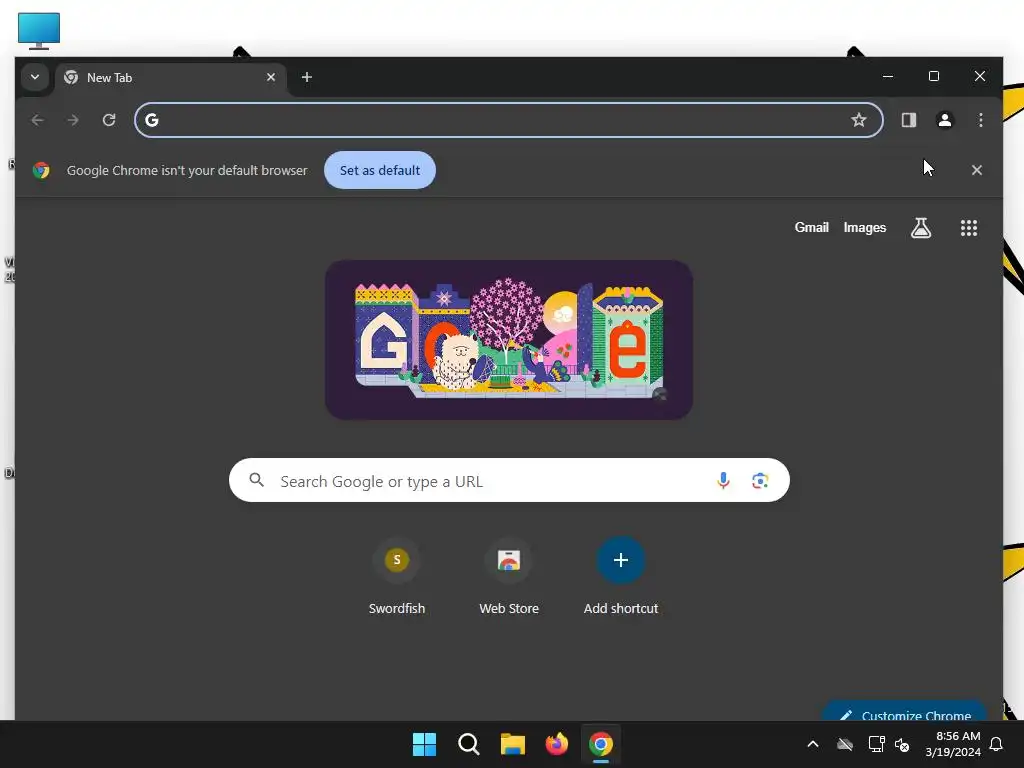Image resolution: width=1024 pixels, height=768 pixels.
Task: Click the browser forward arrow
Action: point(73,120)
